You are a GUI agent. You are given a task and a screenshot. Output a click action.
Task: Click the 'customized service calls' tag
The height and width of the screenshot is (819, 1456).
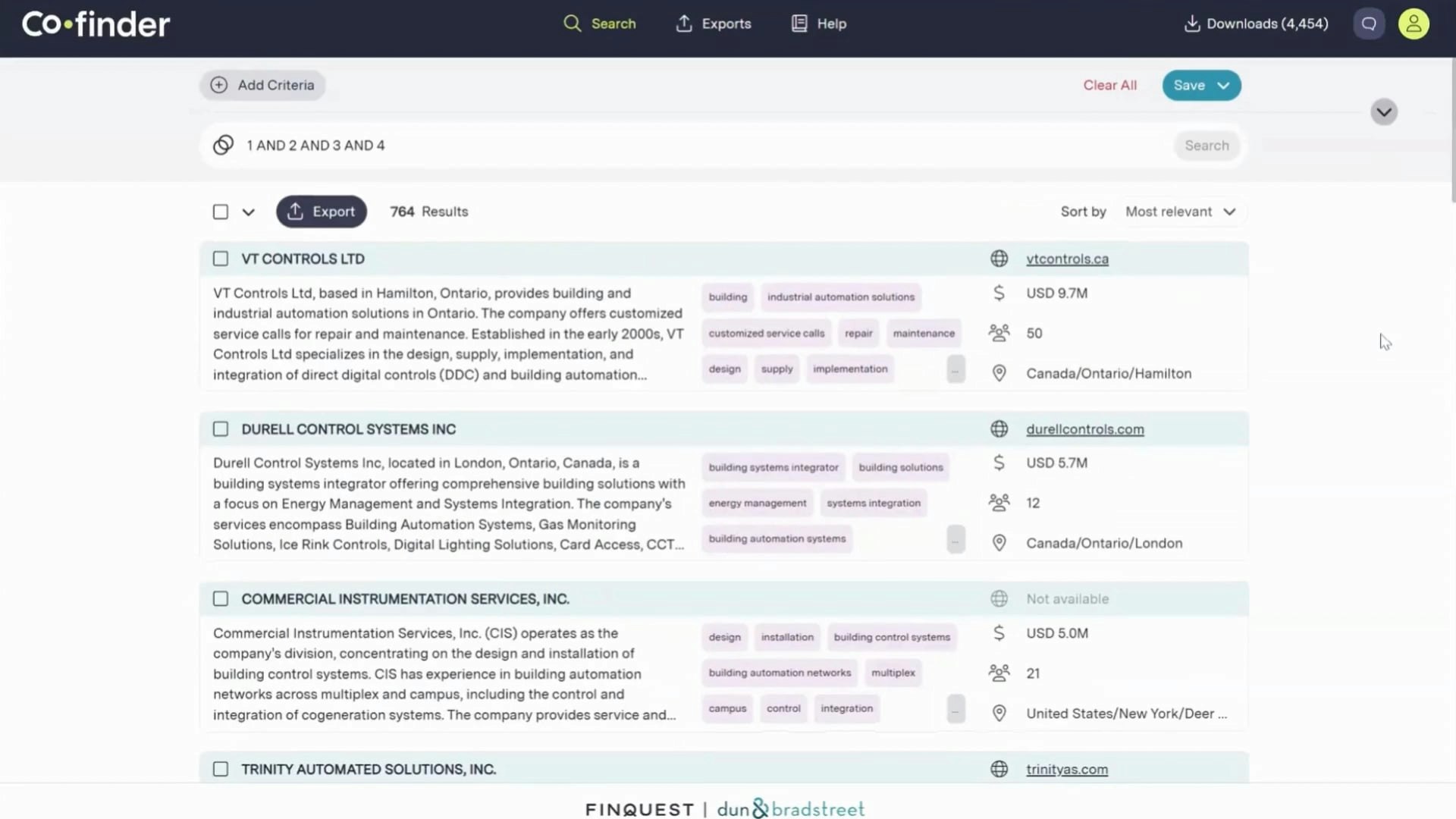(766, 333)
